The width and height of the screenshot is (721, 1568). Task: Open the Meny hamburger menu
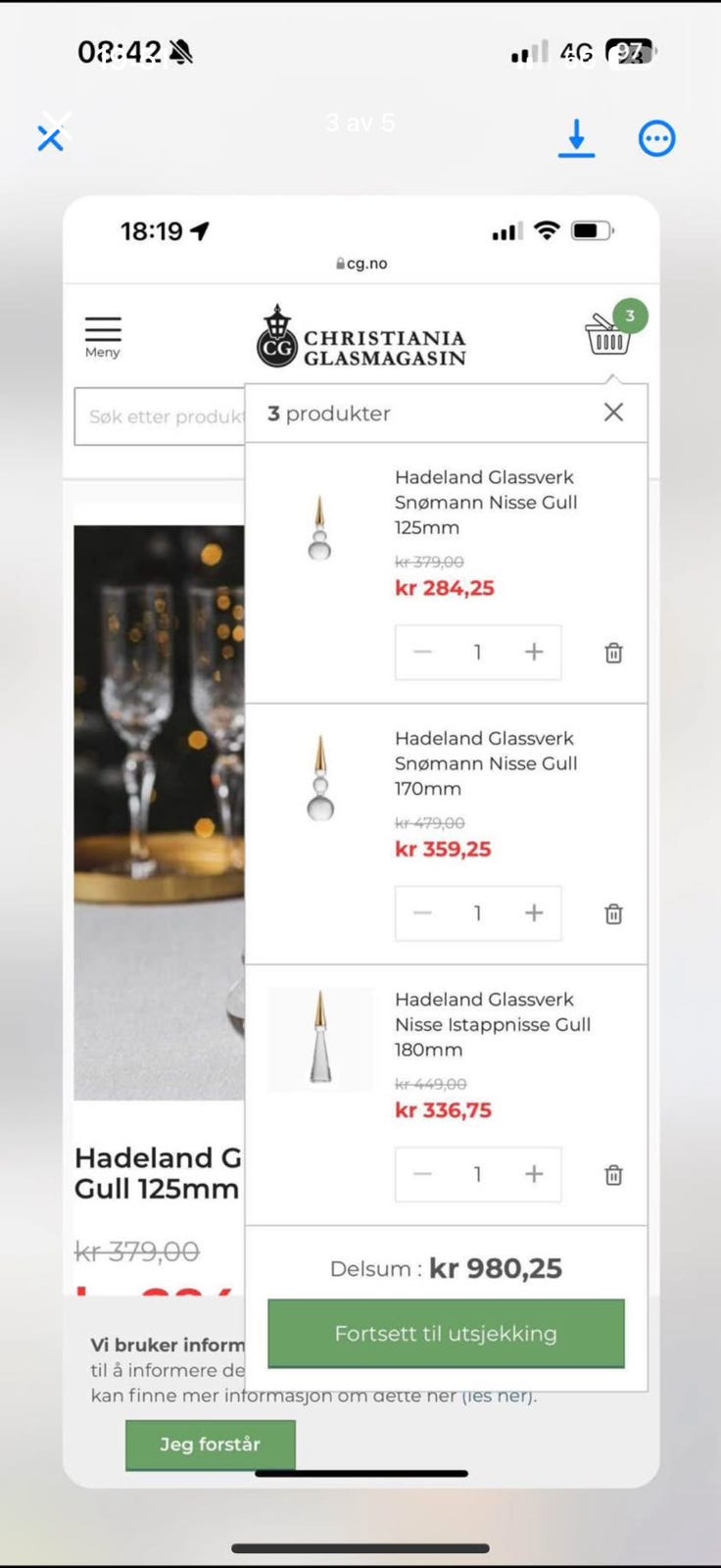pos(102,336)
